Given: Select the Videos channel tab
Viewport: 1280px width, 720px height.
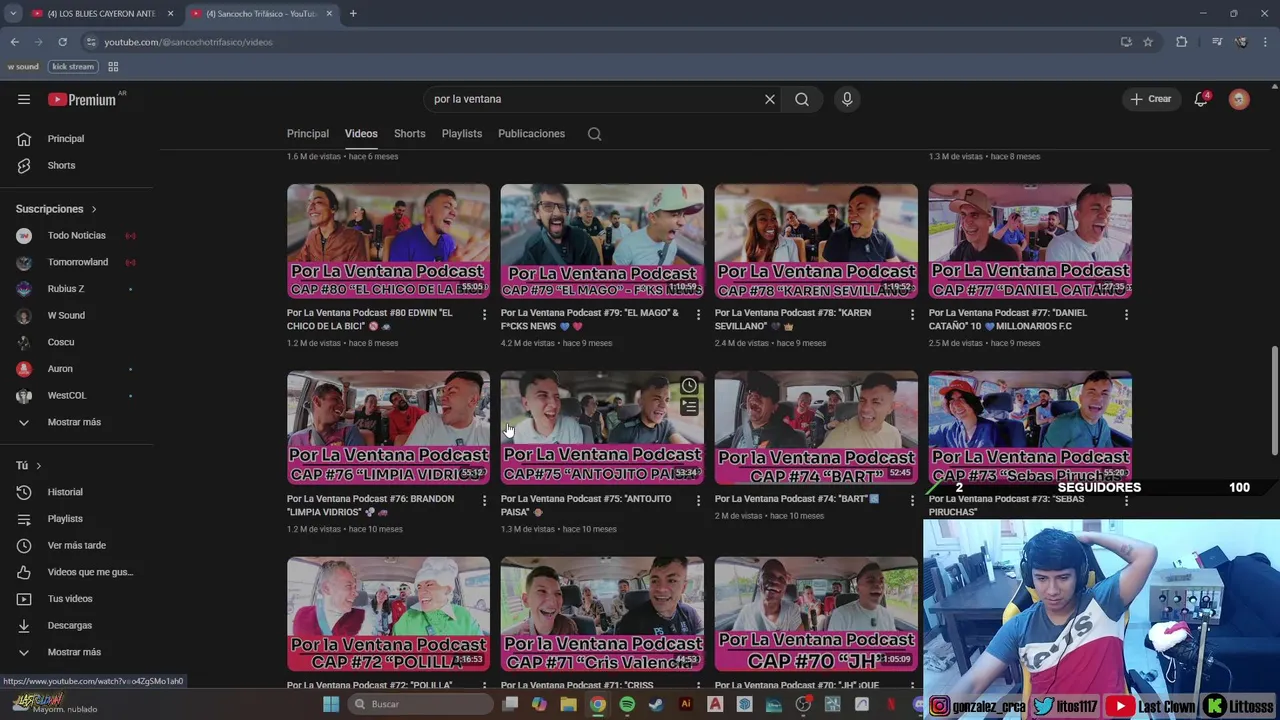Looking at the screenshot, I should point(361,134).
